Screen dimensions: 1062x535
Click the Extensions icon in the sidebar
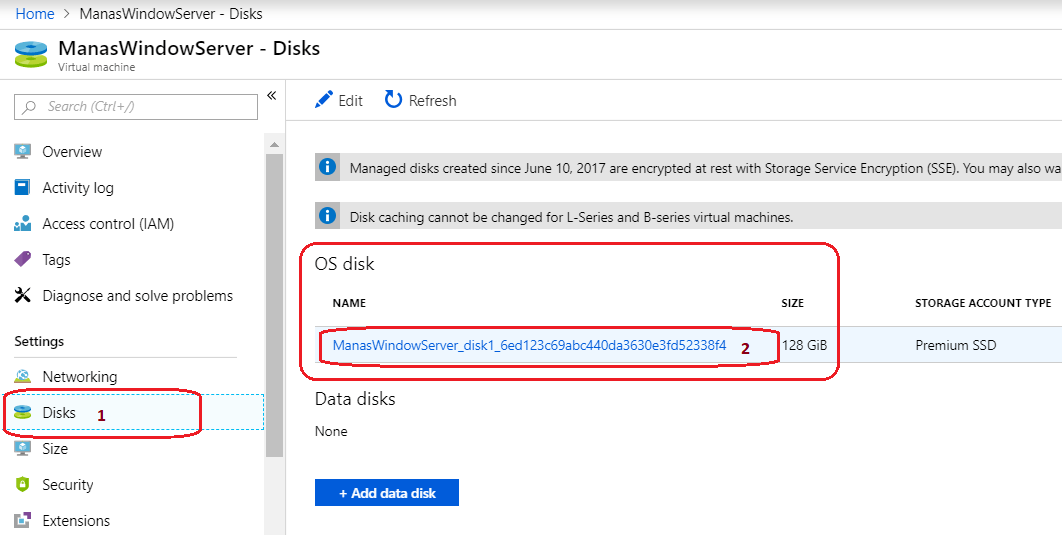click(x=23, y=521)
